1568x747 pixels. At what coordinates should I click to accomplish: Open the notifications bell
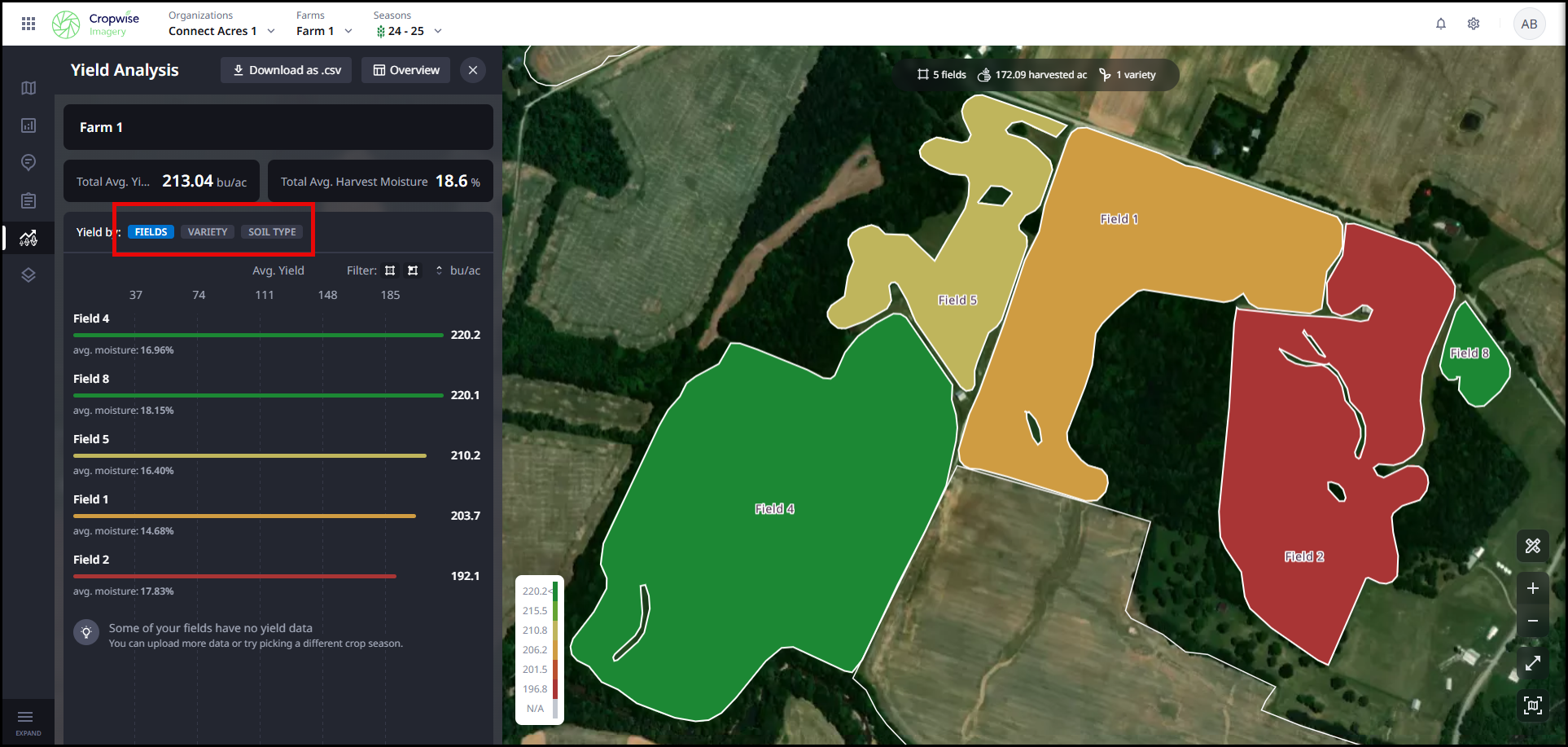[x=1440, y=24]
